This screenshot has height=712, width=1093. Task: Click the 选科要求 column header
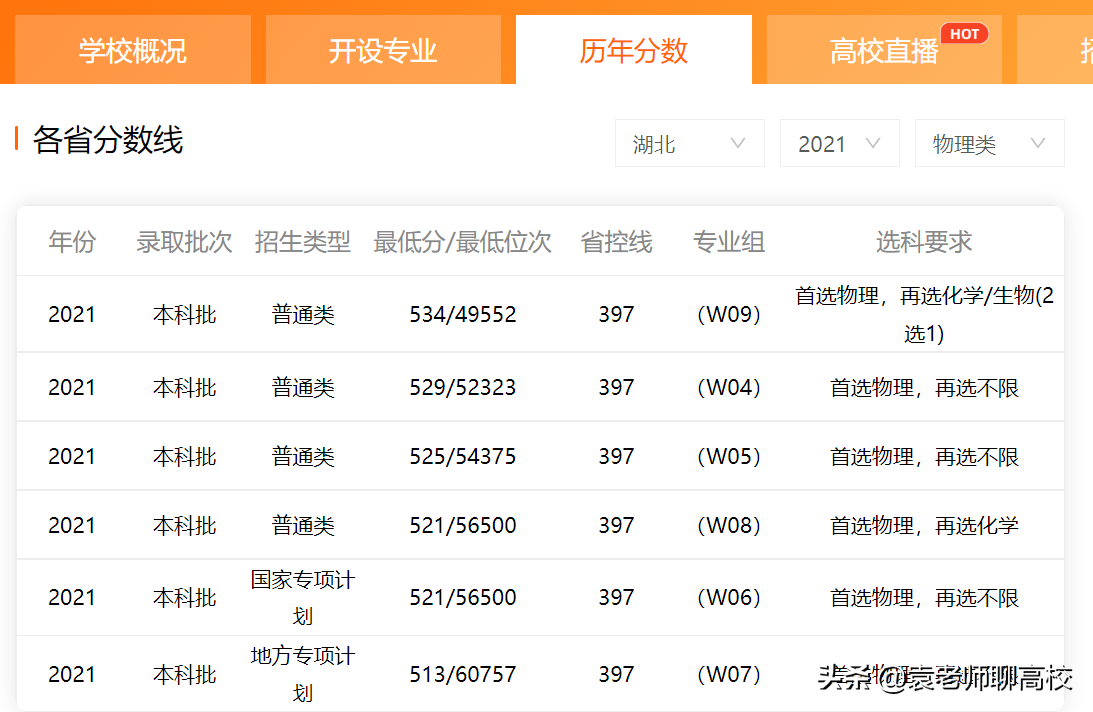click(922, 242)
